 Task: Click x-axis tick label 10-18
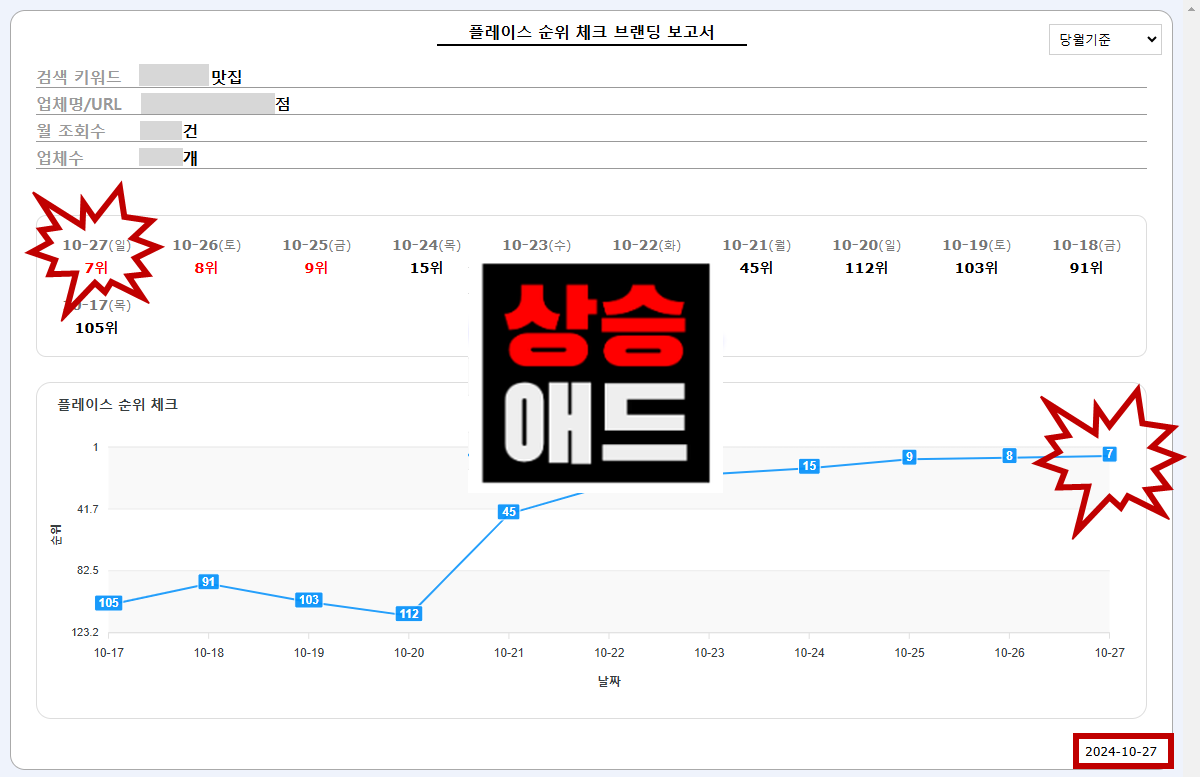[x=208, y=652]
